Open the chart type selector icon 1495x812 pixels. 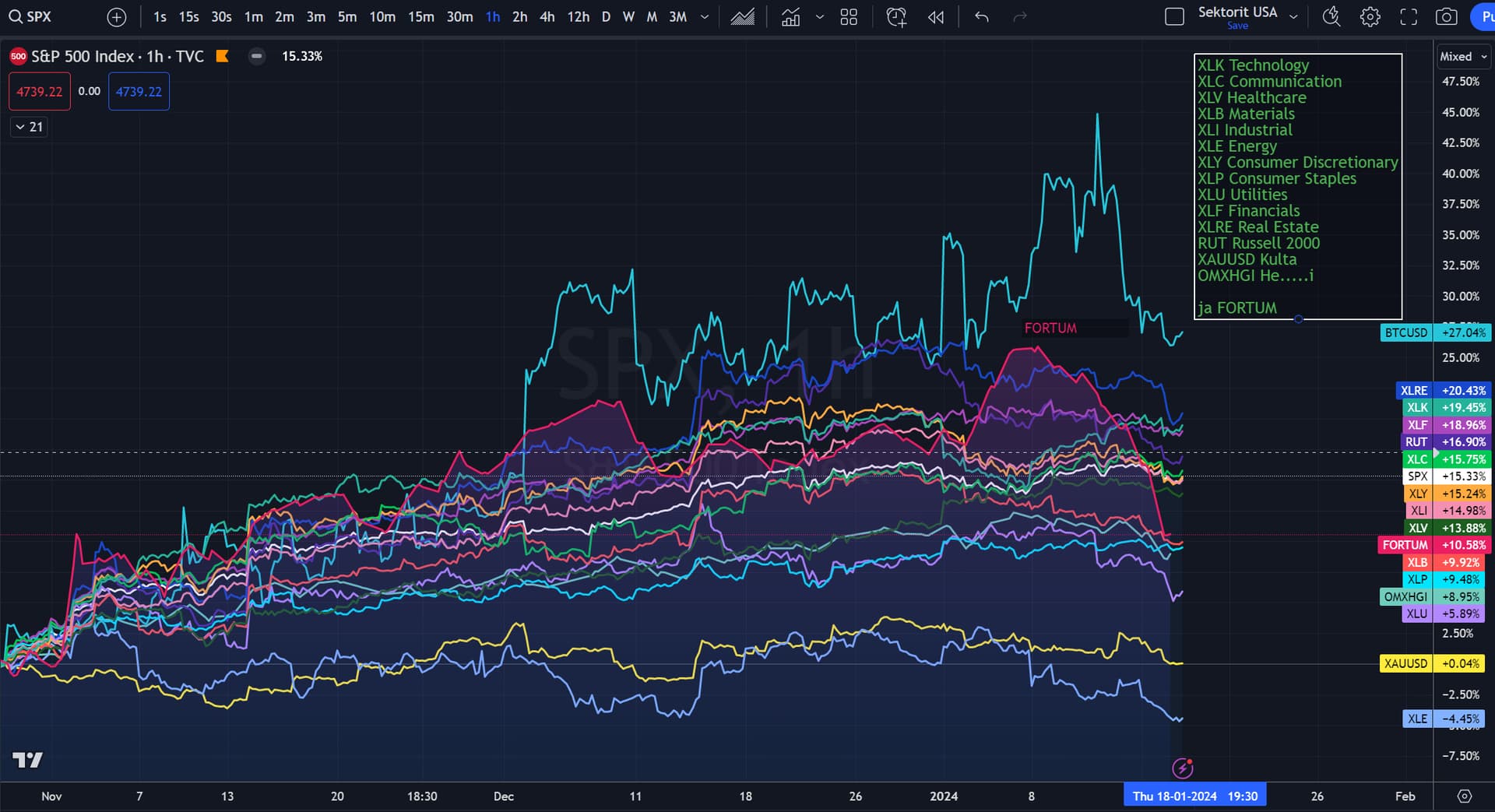(742, 16)
